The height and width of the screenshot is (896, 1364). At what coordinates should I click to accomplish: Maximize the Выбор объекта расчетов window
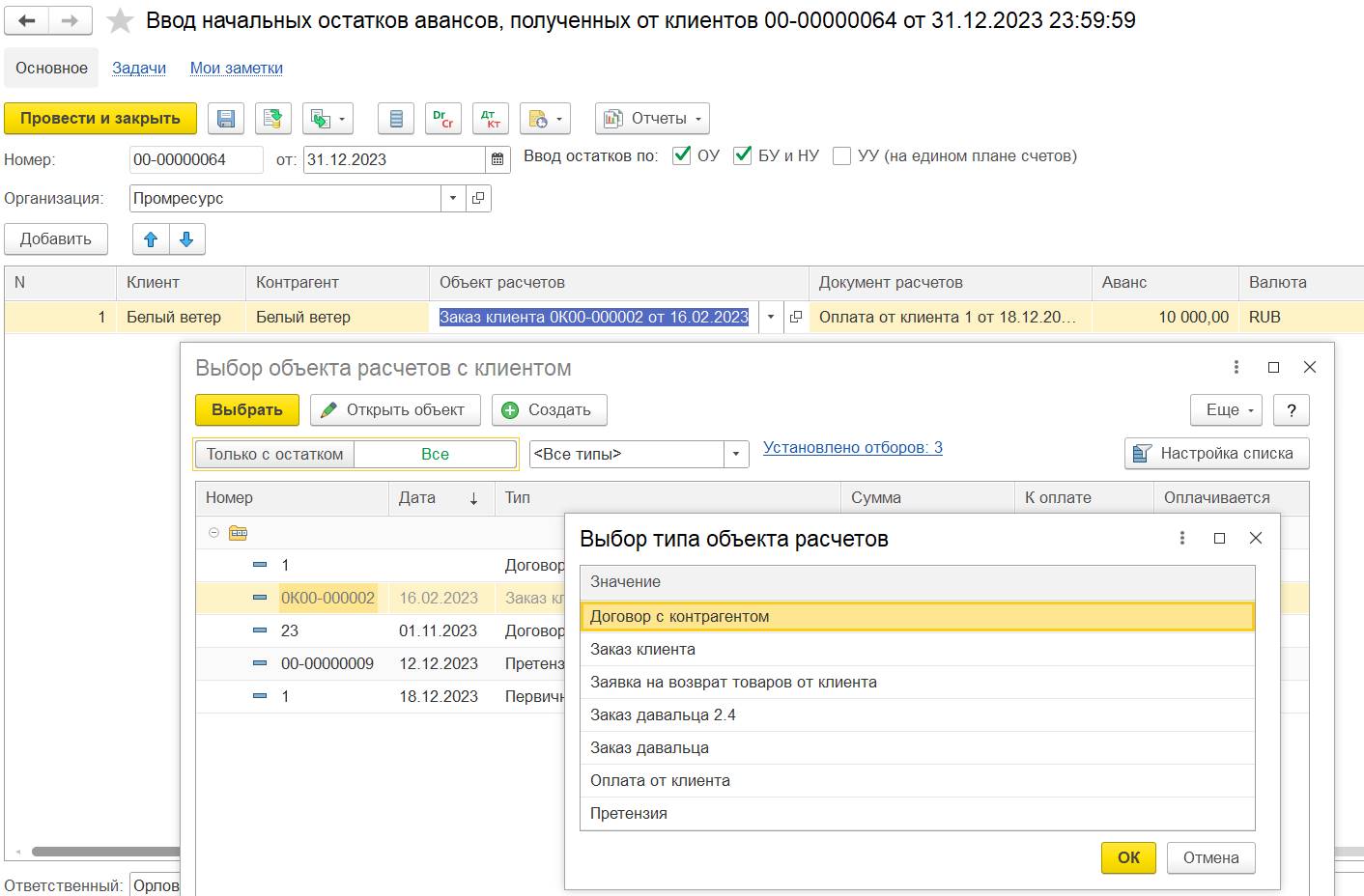(1273, 367)
